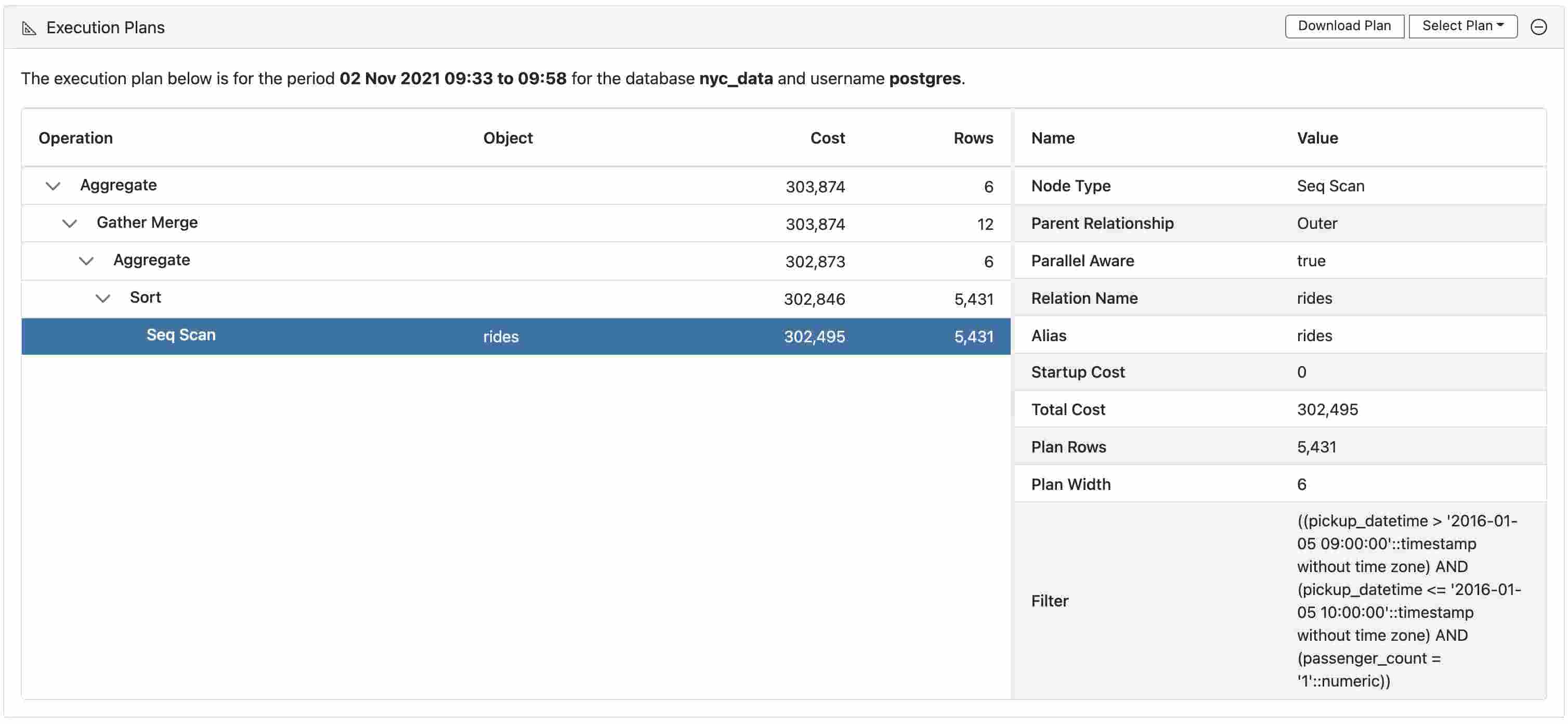The width and height of the screenshot is (1568, 724).
Task: Collapse the Gather Merge node chevron
Action: pyautogui.click(x=69, y=224)
